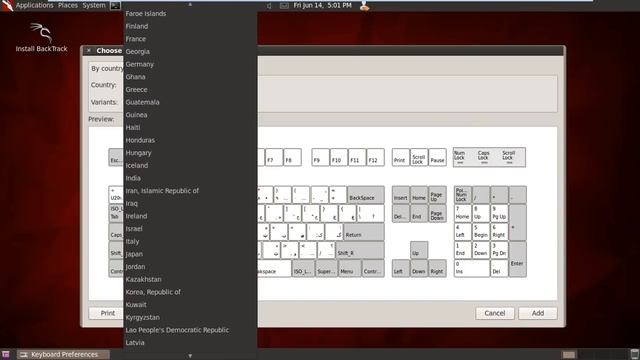Click the Keyboard Preferences taskbar button
Viewport: 640px width, 360px height.
64,354
